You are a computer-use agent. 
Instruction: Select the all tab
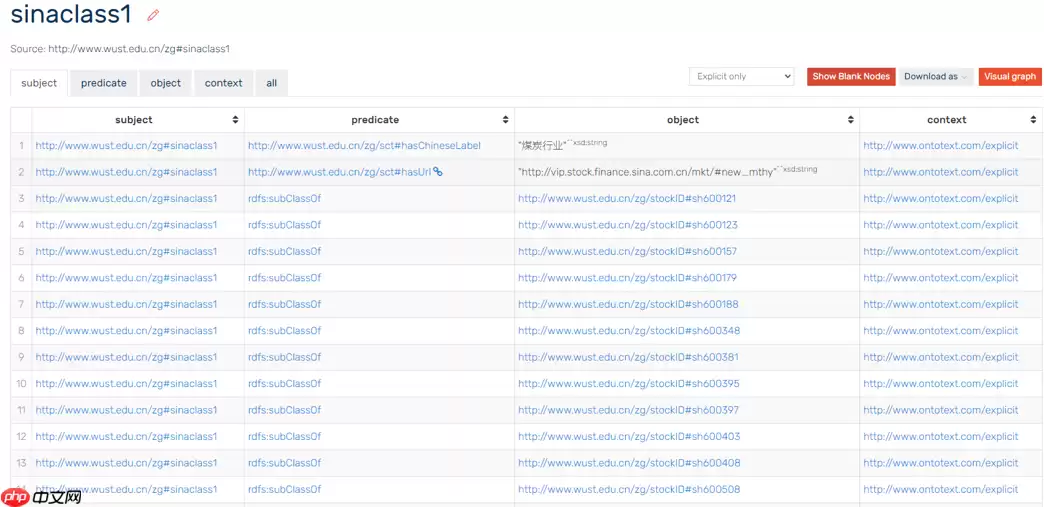tap(271, 83)
